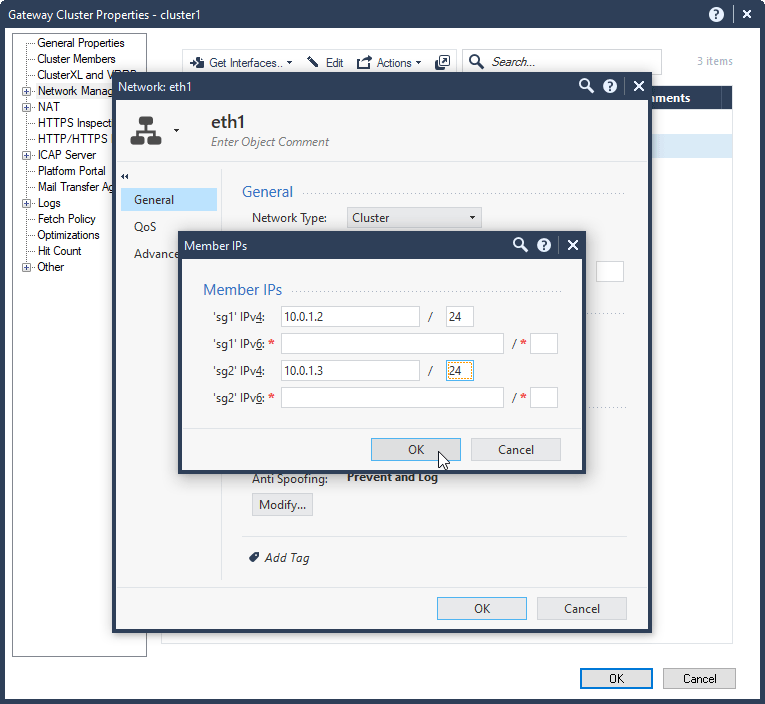This screenshot has width=765, height=704.
Task: Select the General tab in eth1 dialog
Action: coord(169,200)
